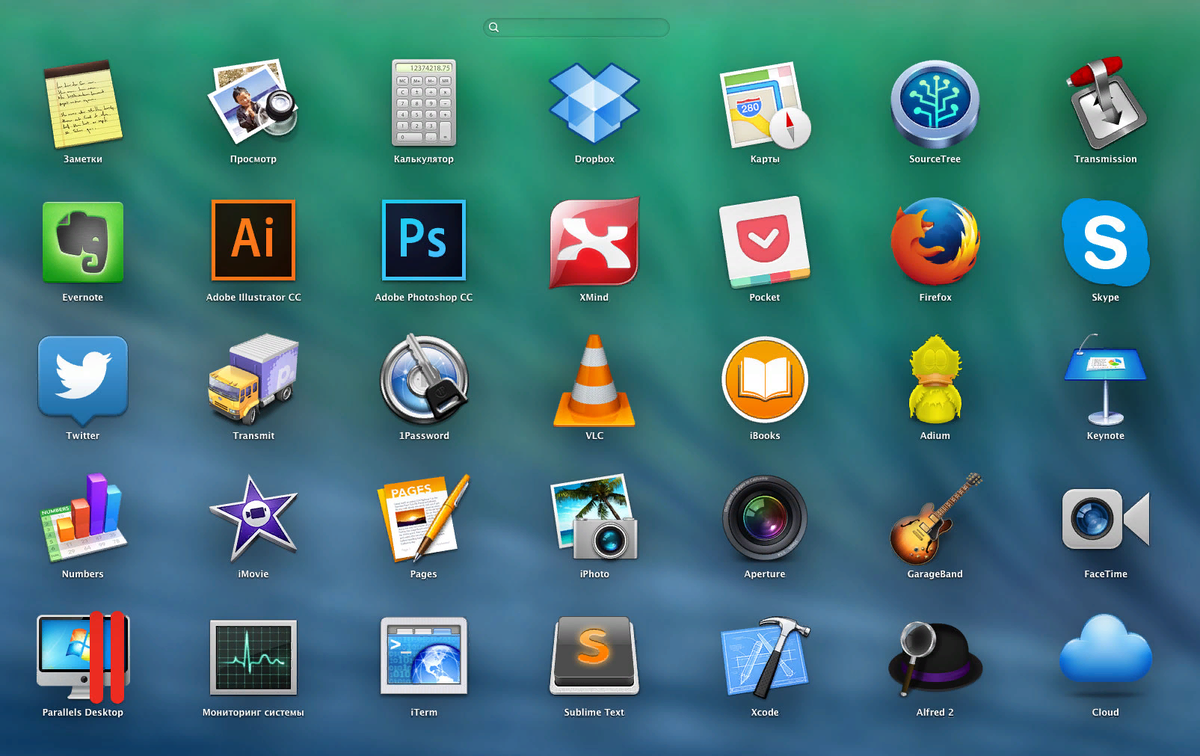Open Adobe Illustrator CC

click(253, 241)
